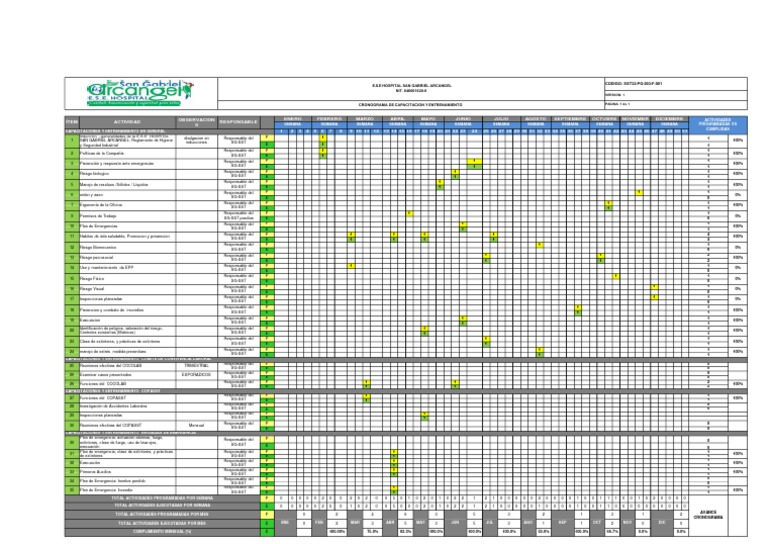
Task: Click the 'ESPORADICOS' observation cell
Action: click(x=196, y=375)
